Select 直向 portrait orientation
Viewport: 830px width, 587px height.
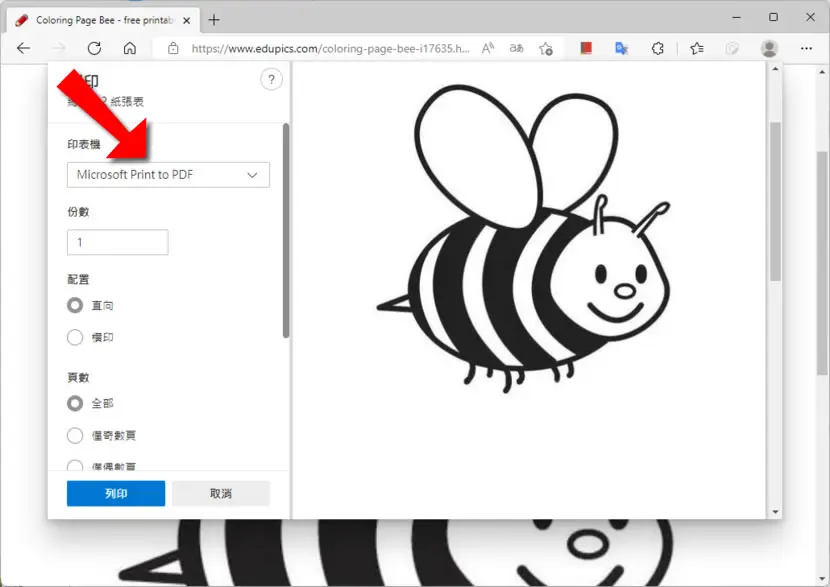pos(75,305)
